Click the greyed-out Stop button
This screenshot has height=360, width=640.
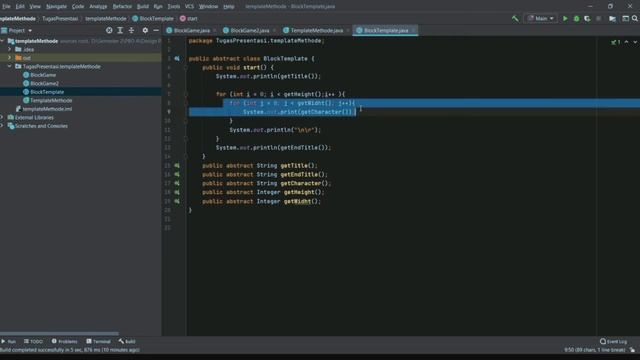598,18
